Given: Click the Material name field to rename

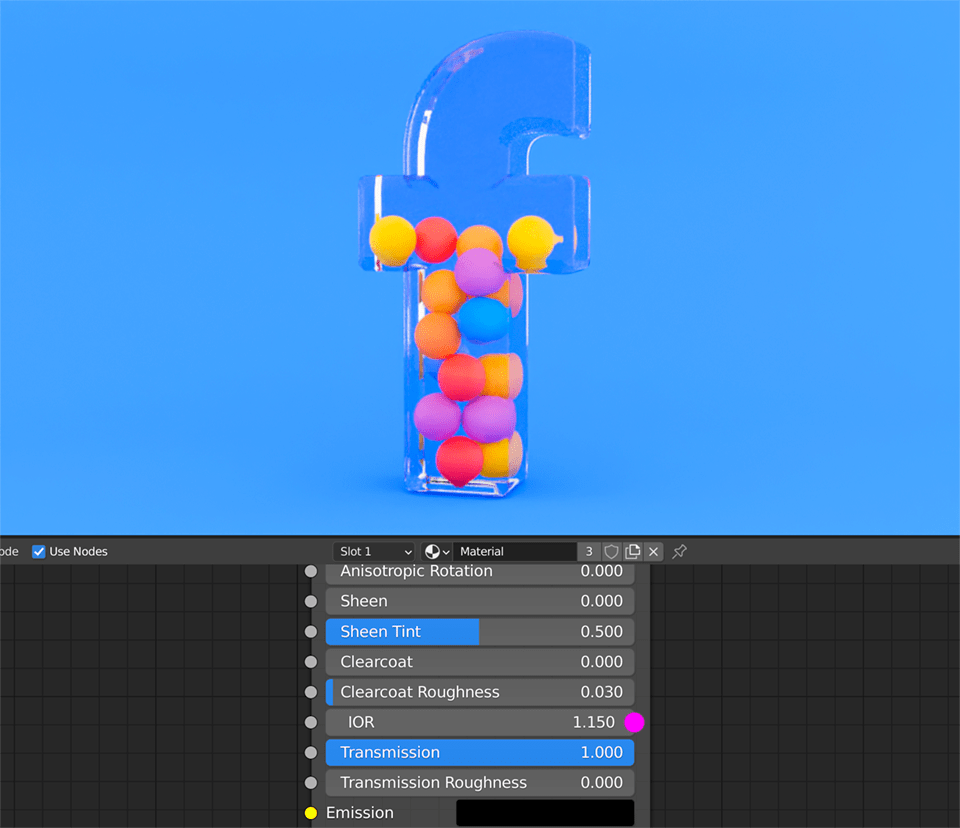Looking at the screenshot, I should coord(516,551).
